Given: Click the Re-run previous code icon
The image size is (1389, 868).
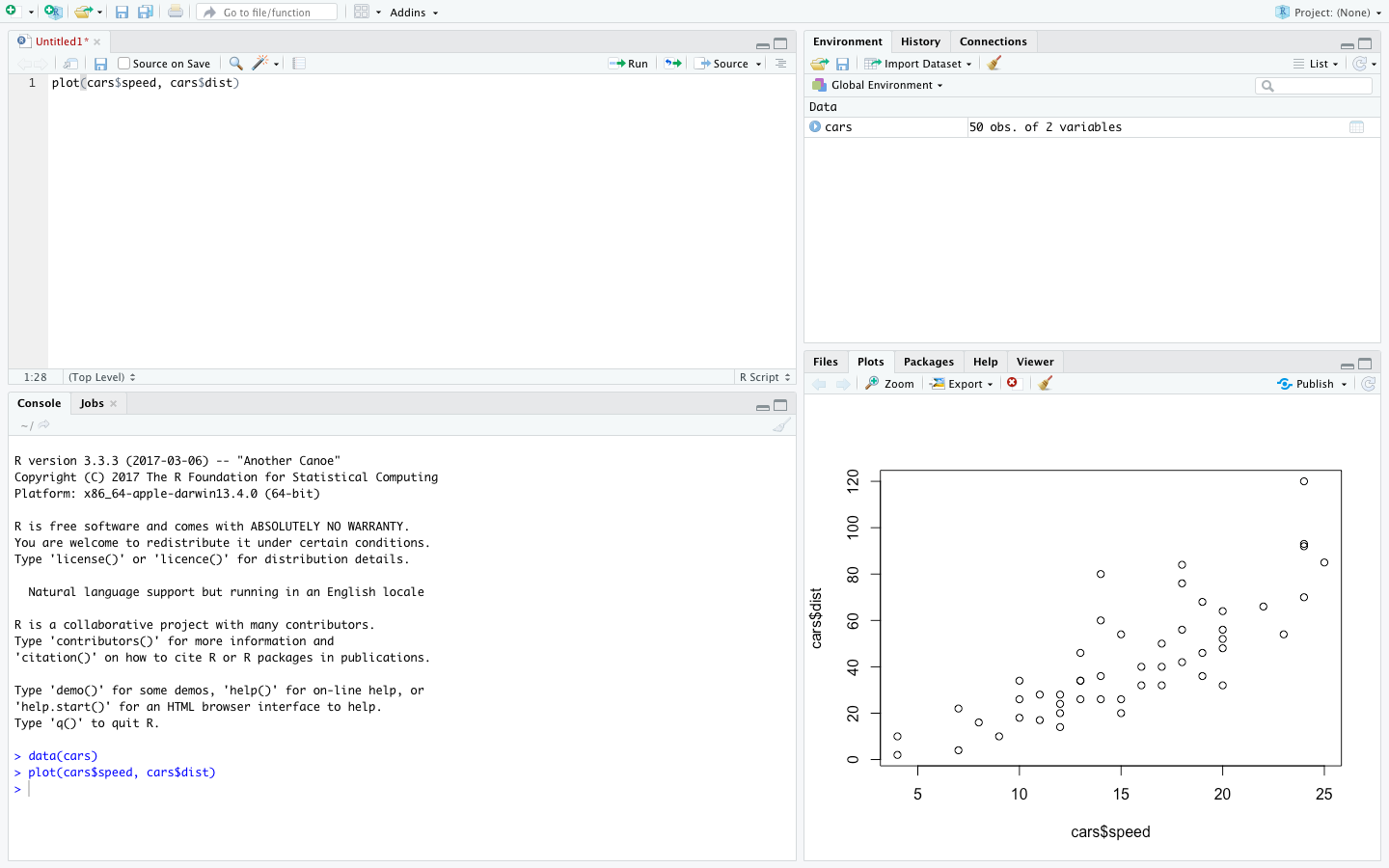Looking at the screenshot, I should pyautogui.click(x=673, y=64).
